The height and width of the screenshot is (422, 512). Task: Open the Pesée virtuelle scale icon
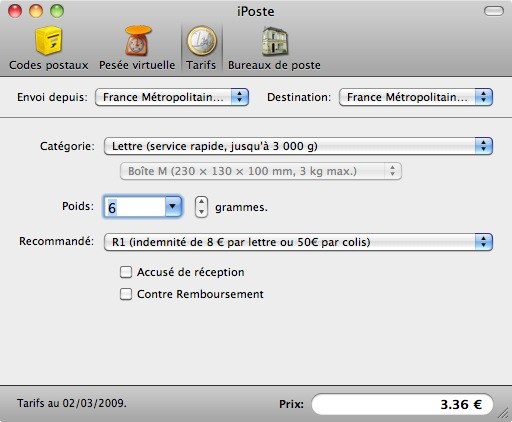[x=138, y=41]
